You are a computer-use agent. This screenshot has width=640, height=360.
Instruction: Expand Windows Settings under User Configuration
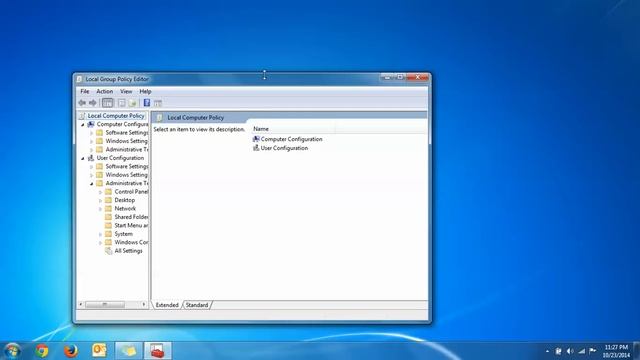tap(92, 175)
